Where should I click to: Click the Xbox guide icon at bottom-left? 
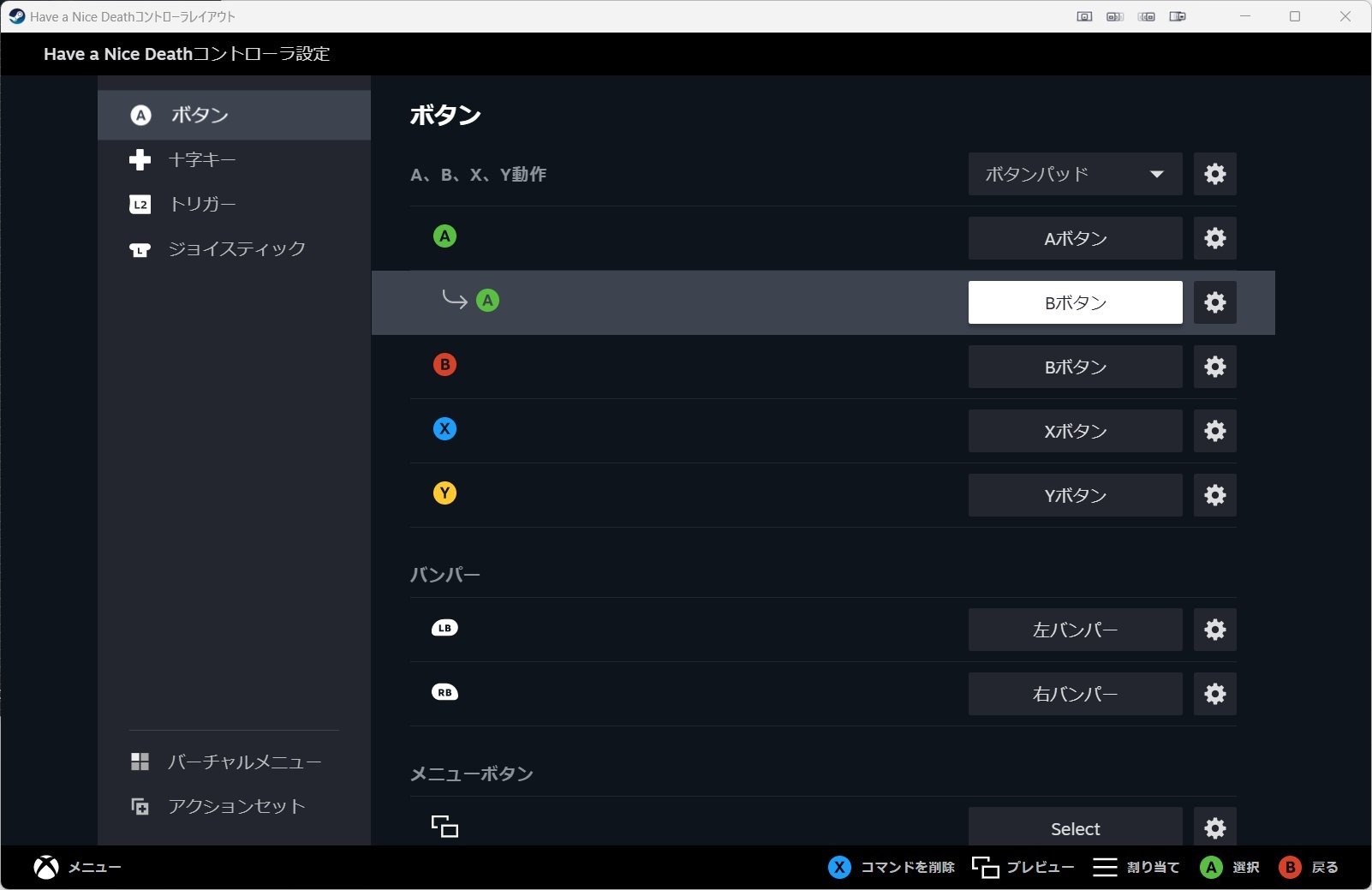coord(46,867)
